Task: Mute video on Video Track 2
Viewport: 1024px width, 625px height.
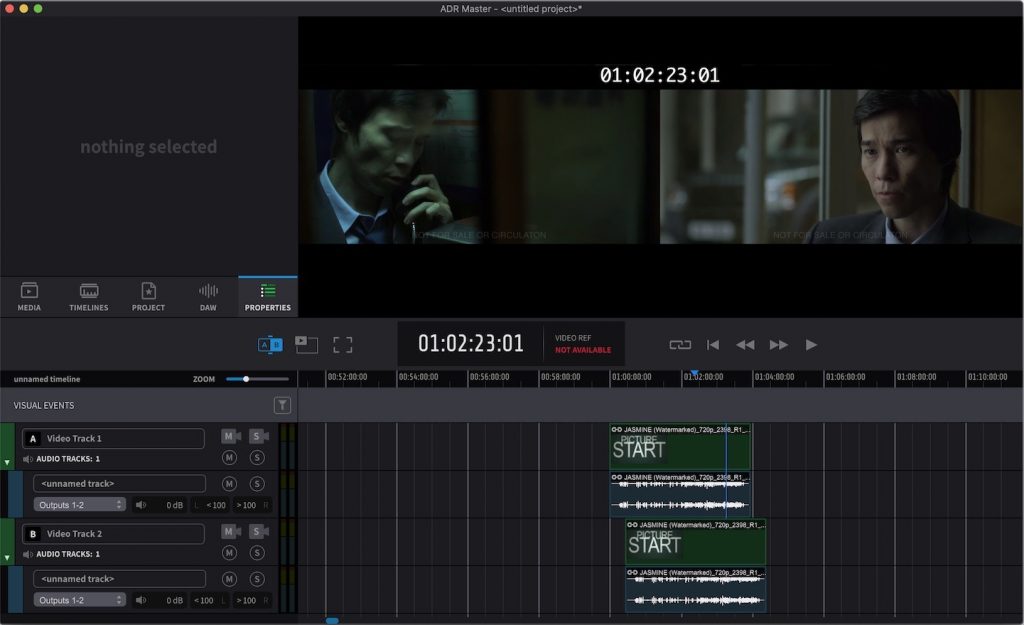Action: point(231,532)
